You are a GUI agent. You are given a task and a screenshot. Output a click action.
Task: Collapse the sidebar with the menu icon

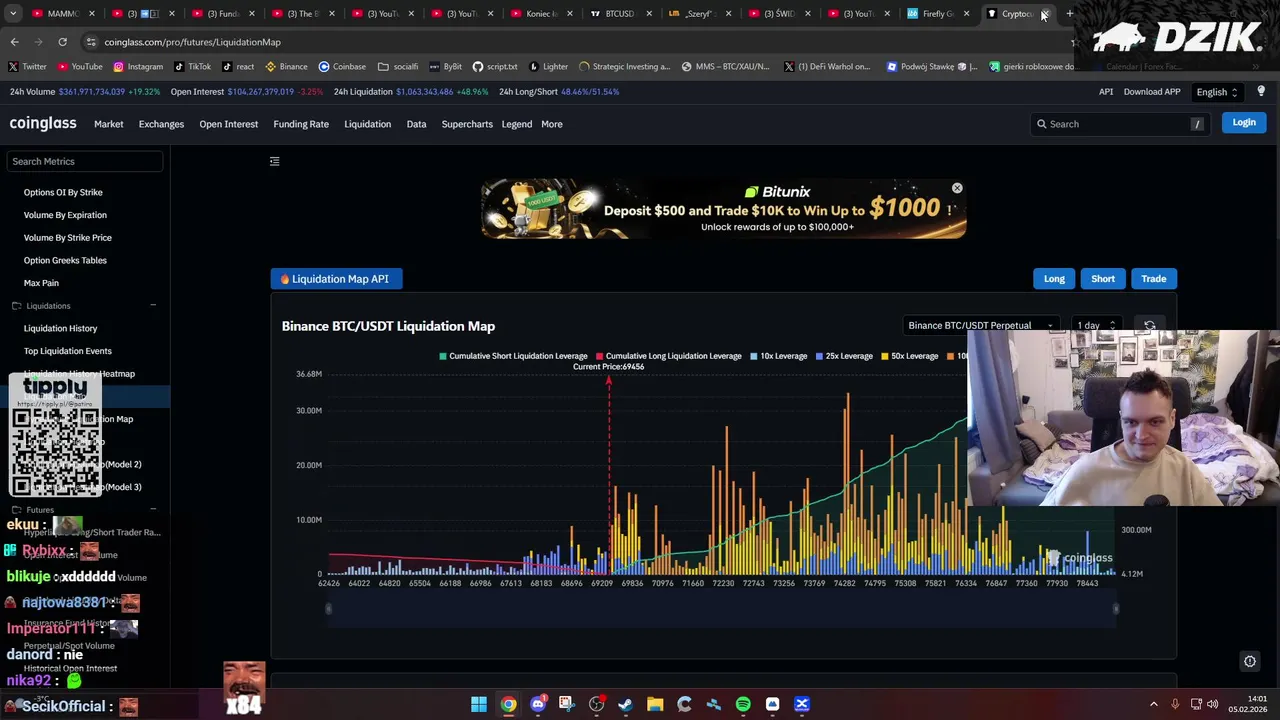275,161
